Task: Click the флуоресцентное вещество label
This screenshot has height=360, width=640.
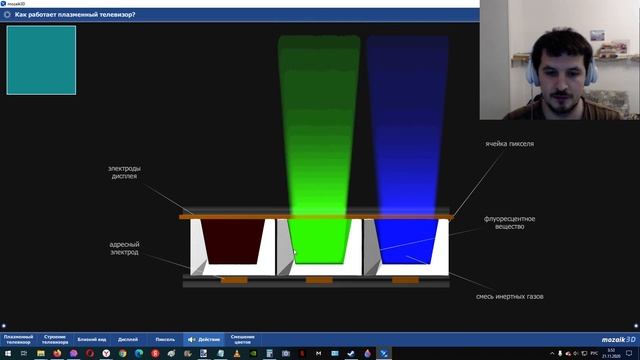Action: point(509,222)
